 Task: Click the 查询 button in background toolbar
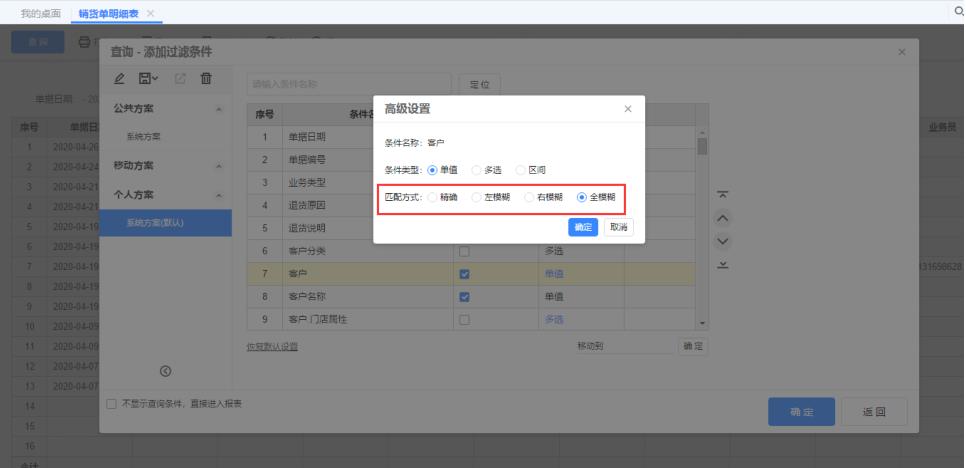pyautogui.click(x=38, y=42)
